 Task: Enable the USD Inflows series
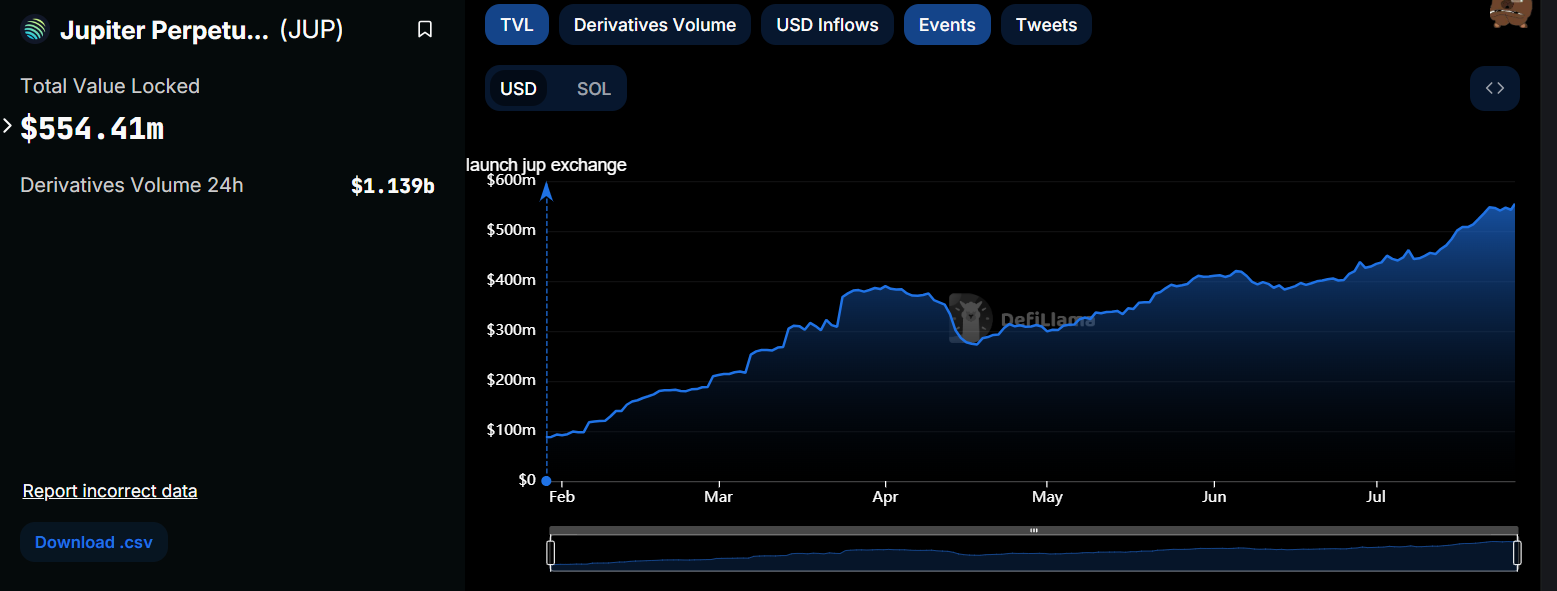point(827,25)
